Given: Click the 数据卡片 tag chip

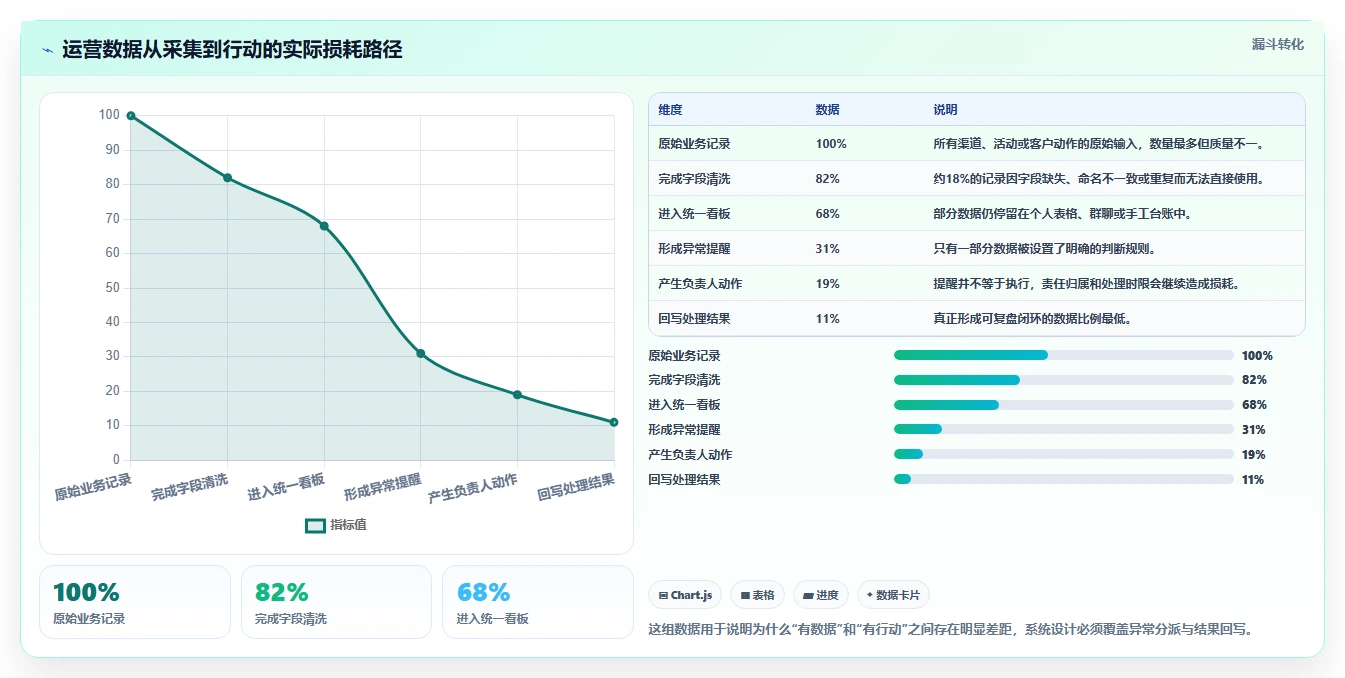Looking at the screenshot, I should (893, 595).
